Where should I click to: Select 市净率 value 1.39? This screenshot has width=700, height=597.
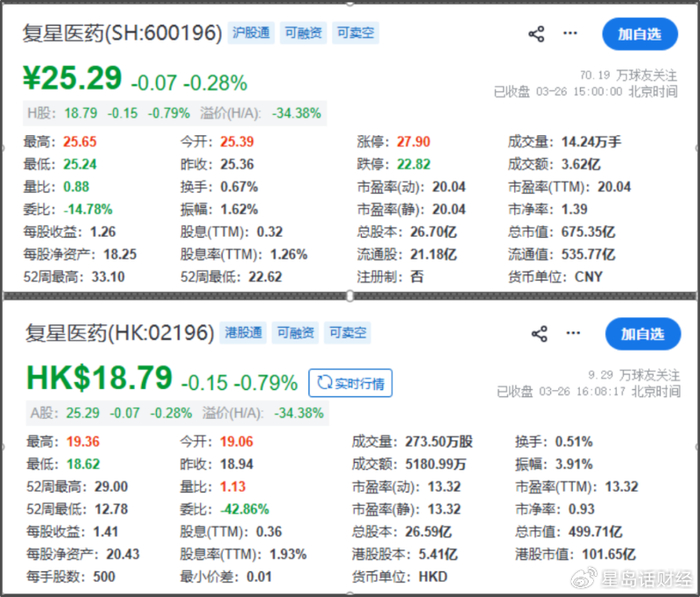[574, 209]
